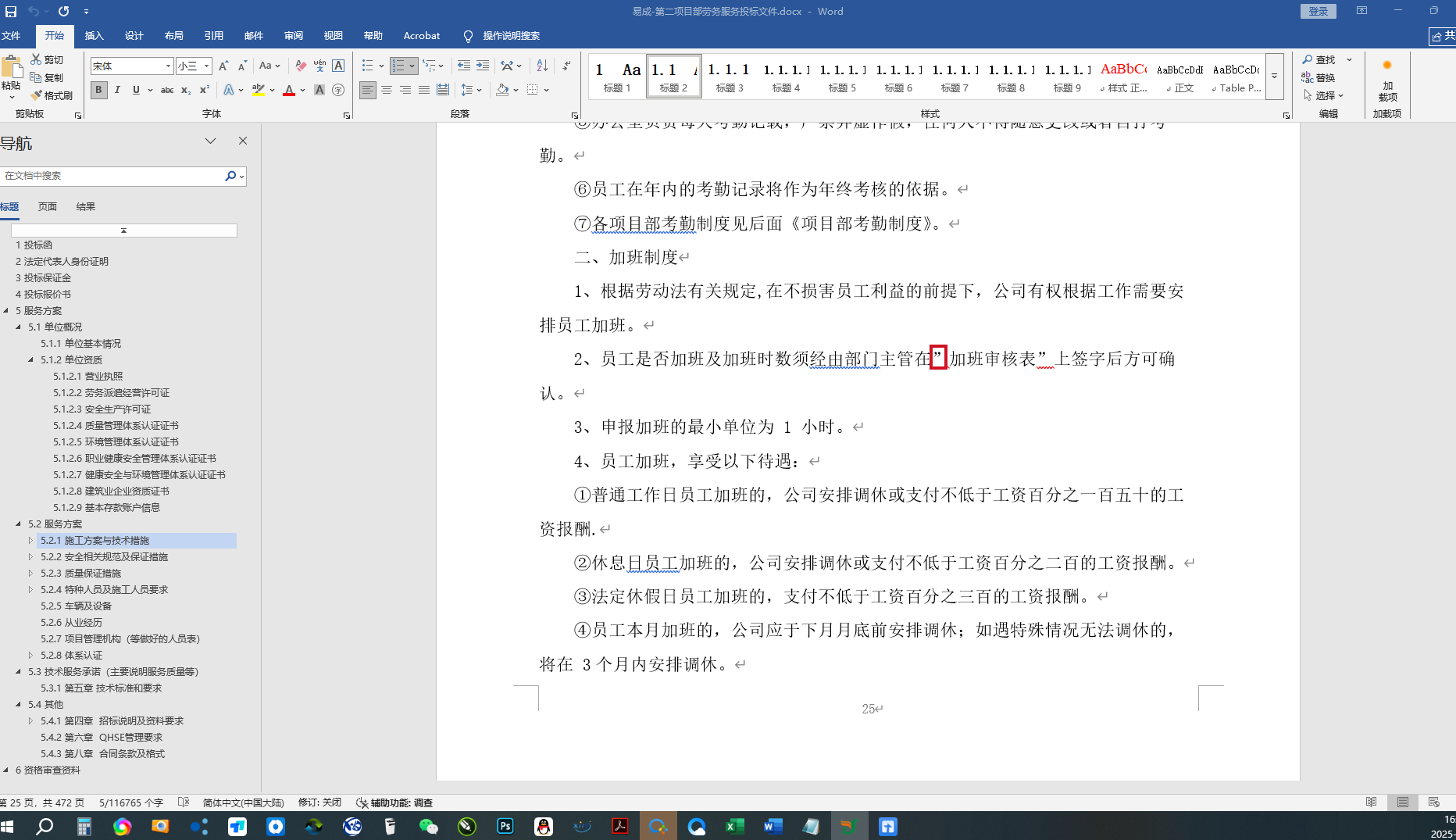Screen dimensions: 1456x840
Task: Collapse the 5.4 其他 tree node
Action: coord(19,705)
